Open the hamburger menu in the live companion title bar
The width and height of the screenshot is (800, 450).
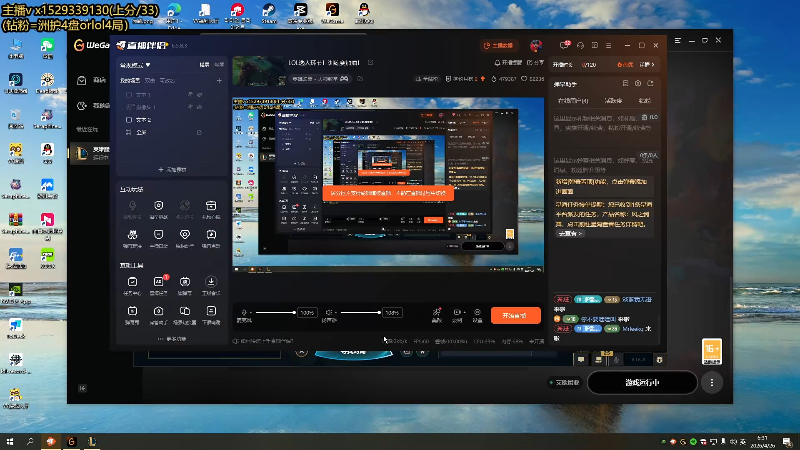tap(609, 45)
